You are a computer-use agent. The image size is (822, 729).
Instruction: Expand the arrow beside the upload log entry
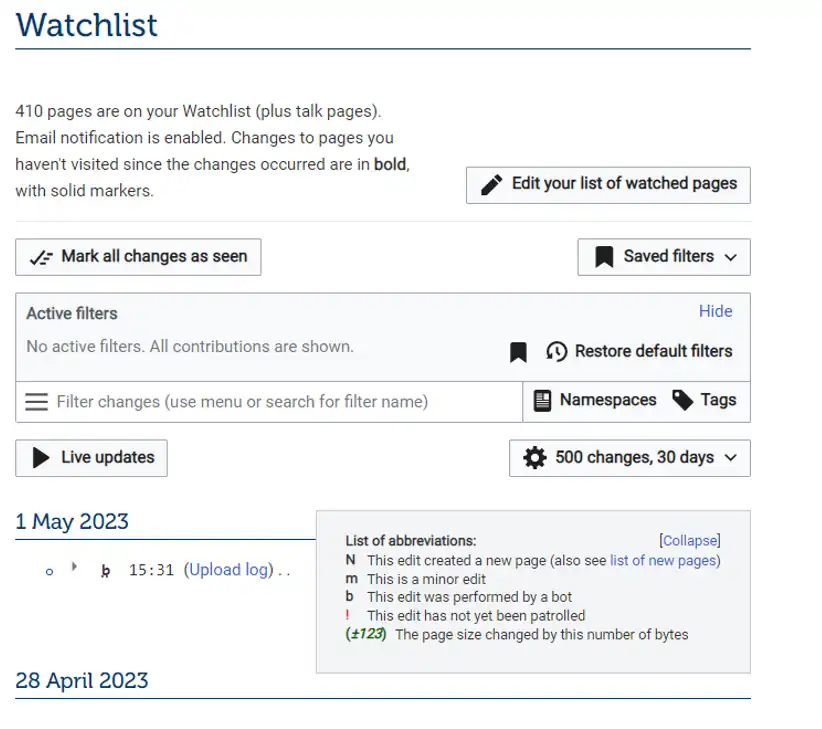(x=74, y=565)
